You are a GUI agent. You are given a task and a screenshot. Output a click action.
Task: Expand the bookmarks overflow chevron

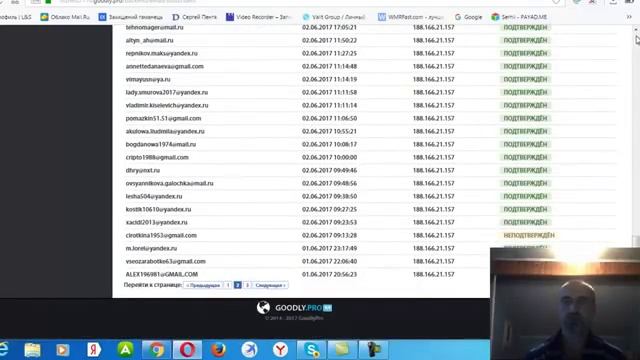pos(629,17)
